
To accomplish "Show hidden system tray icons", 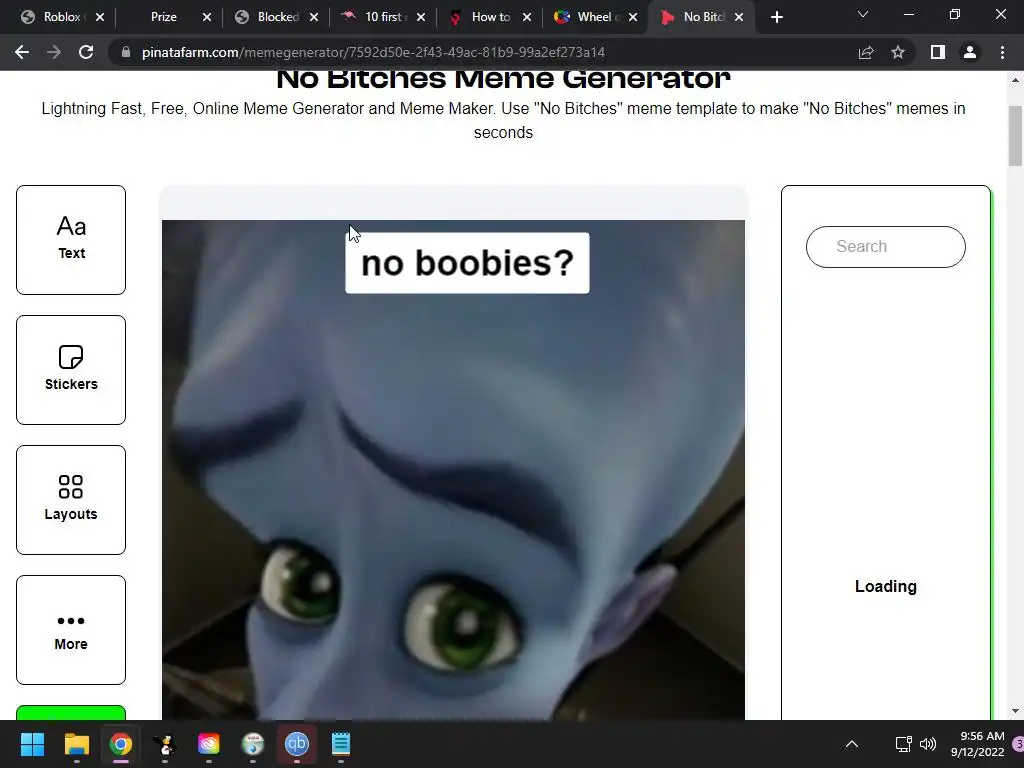I will (x=852, y=744).
